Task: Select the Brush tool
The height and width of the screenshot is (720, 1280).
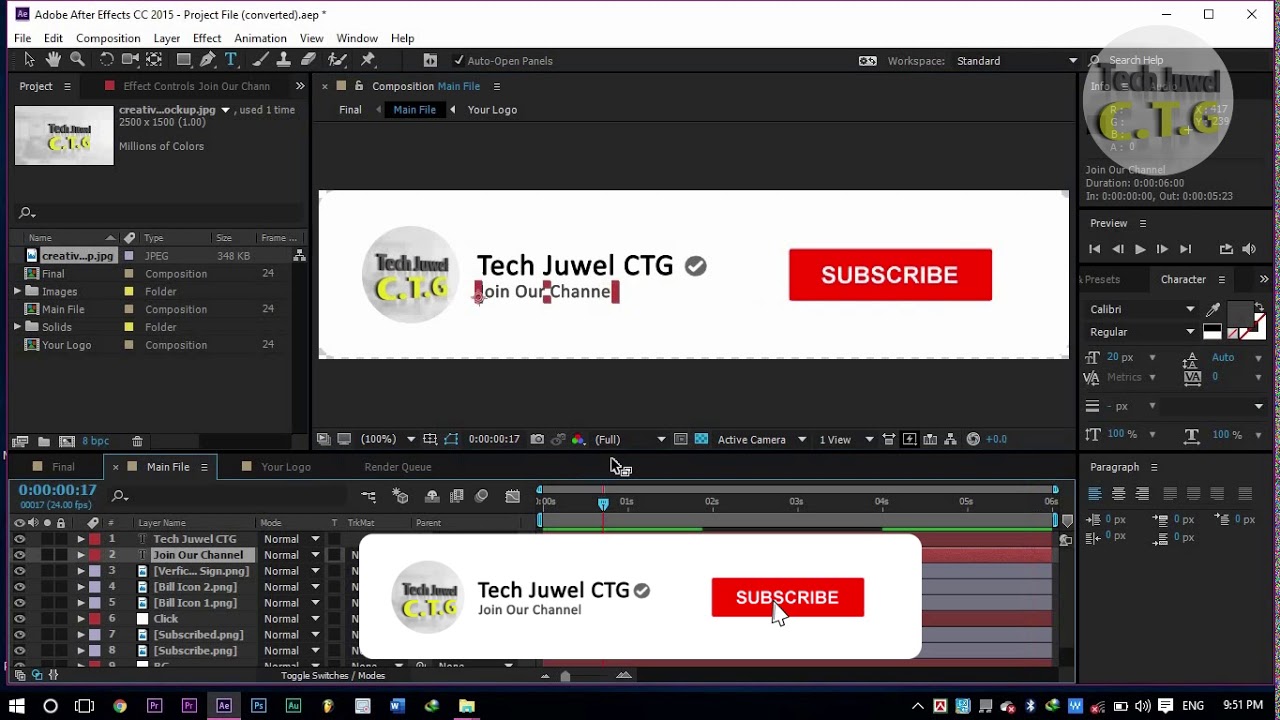Action: 260,60
